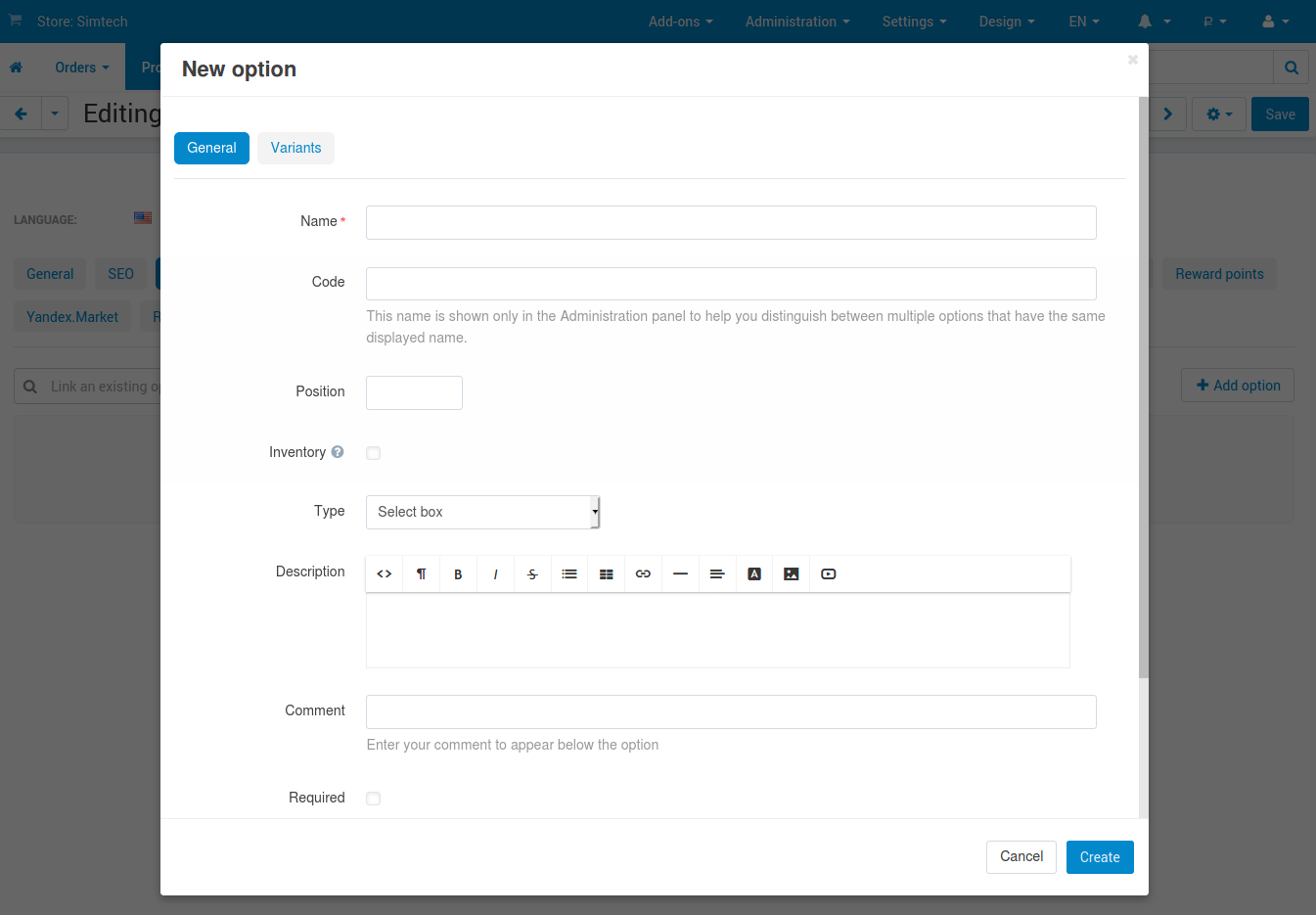
Task: Tick the Required checkbox
Action: click(x=374, y=799)
